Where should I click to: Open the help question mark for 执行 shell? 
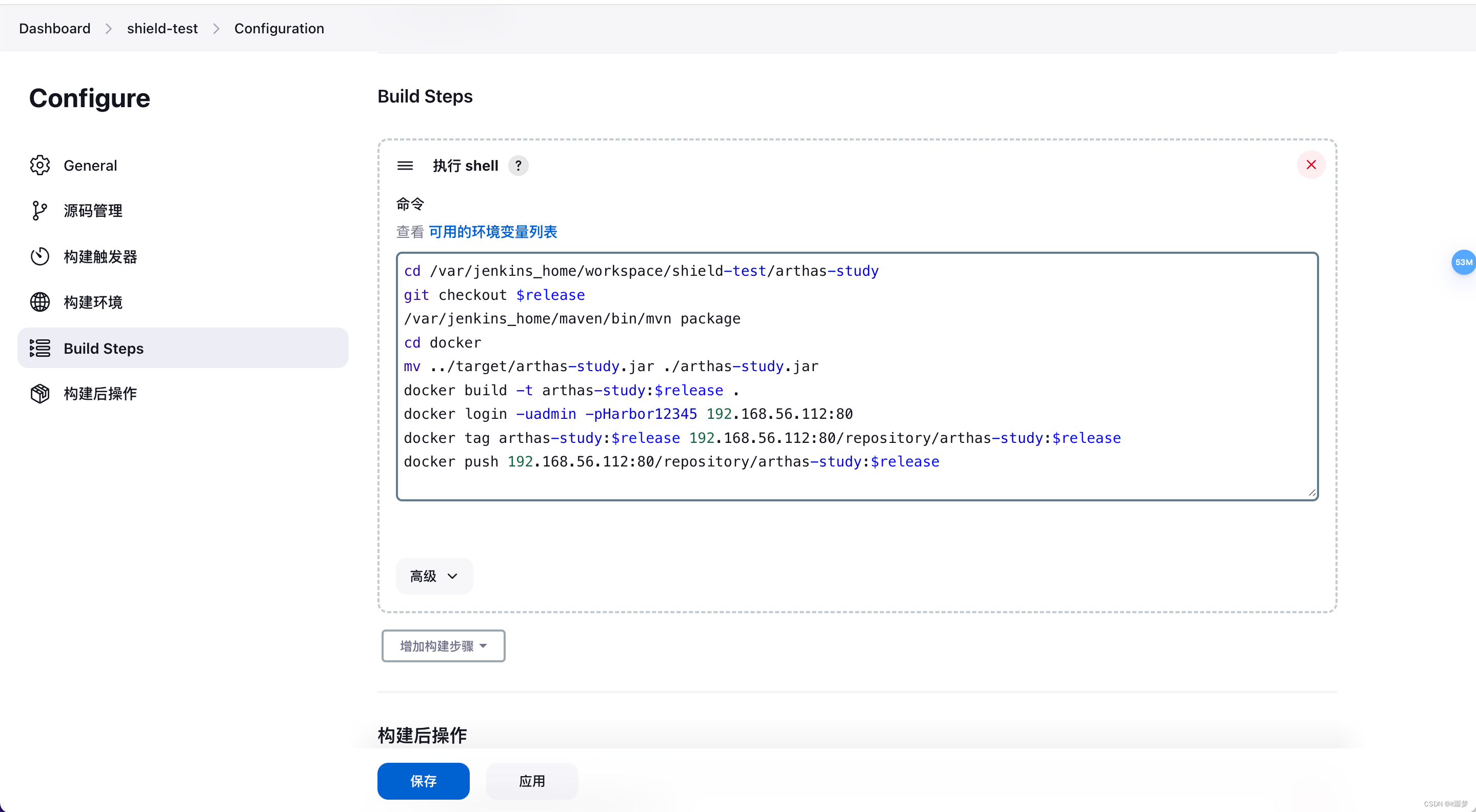tap(518, 166)
